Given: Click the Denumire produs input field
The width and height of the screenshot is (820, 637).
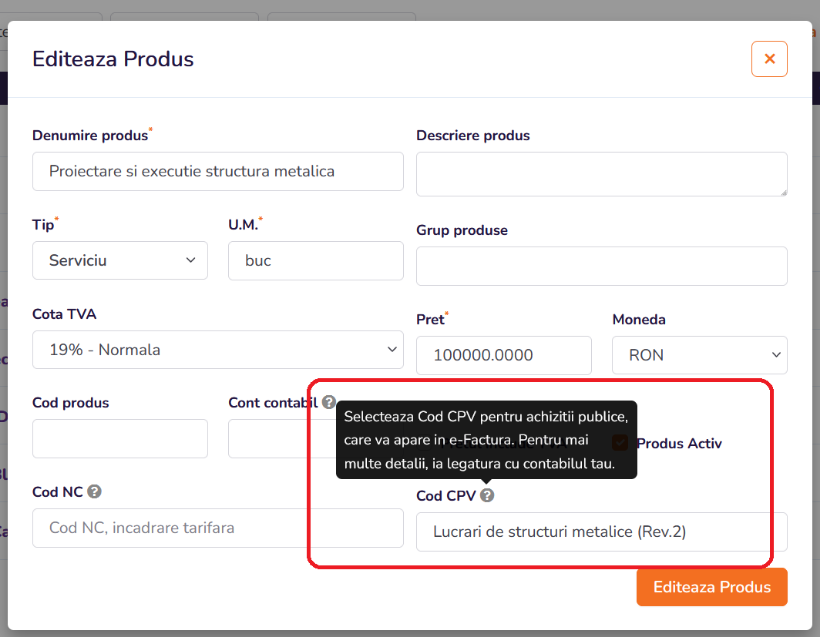Looking at the screenshot, I should tap(218, 172).
